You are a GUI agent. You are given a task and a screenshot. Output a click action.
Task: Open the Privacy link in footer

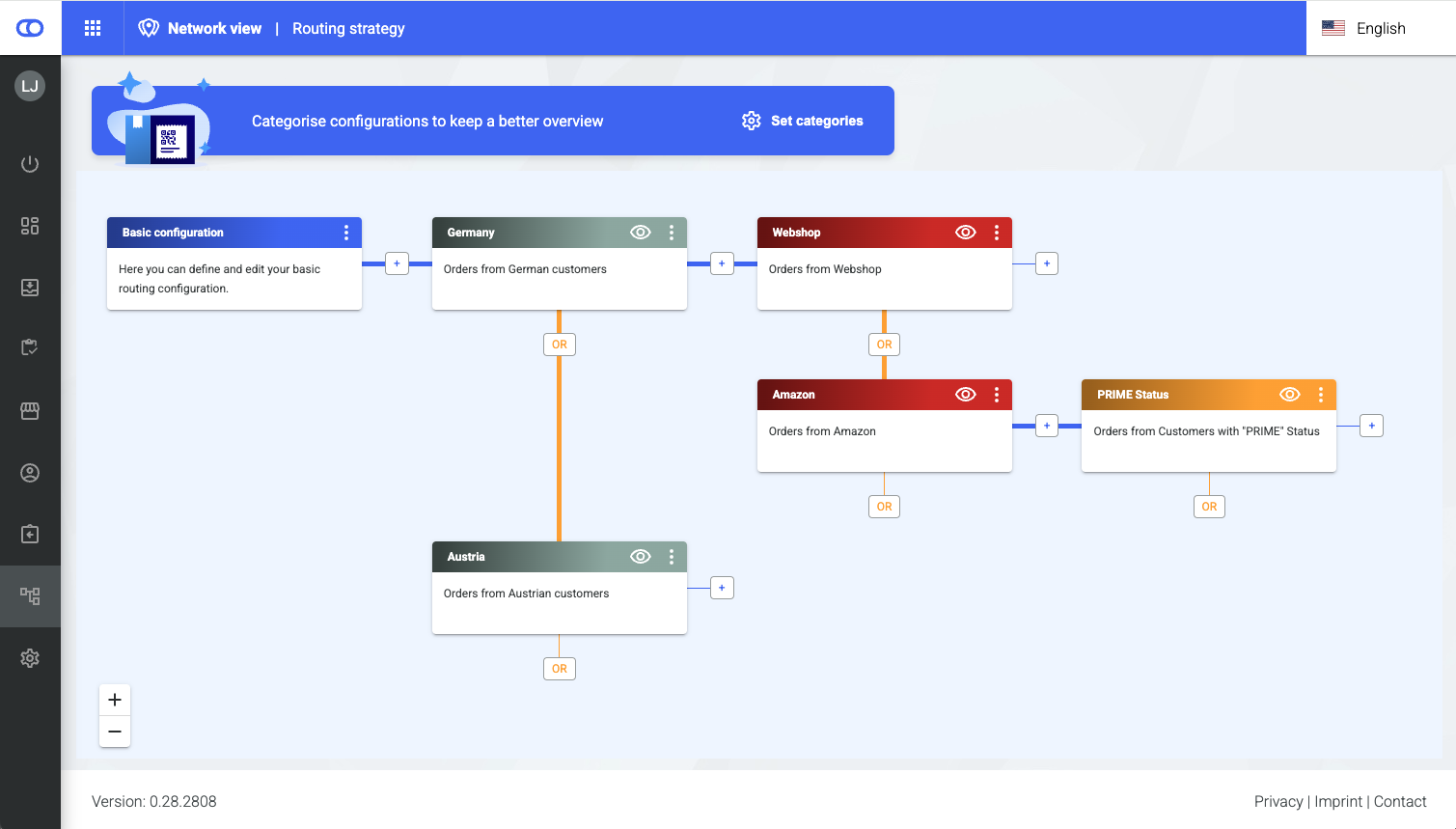tap(1278, 801)
